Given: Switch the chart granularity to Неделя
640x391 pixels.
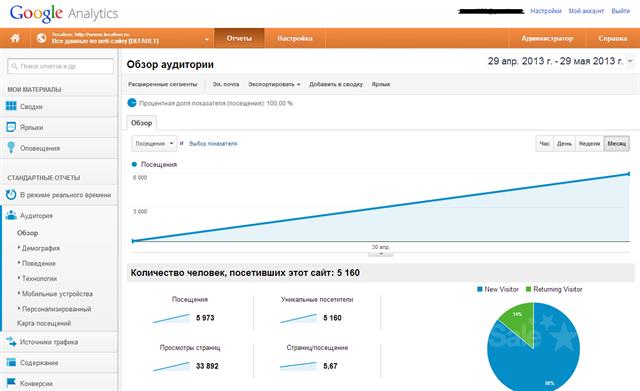Looking at the screenshot, I should (589, 144).
